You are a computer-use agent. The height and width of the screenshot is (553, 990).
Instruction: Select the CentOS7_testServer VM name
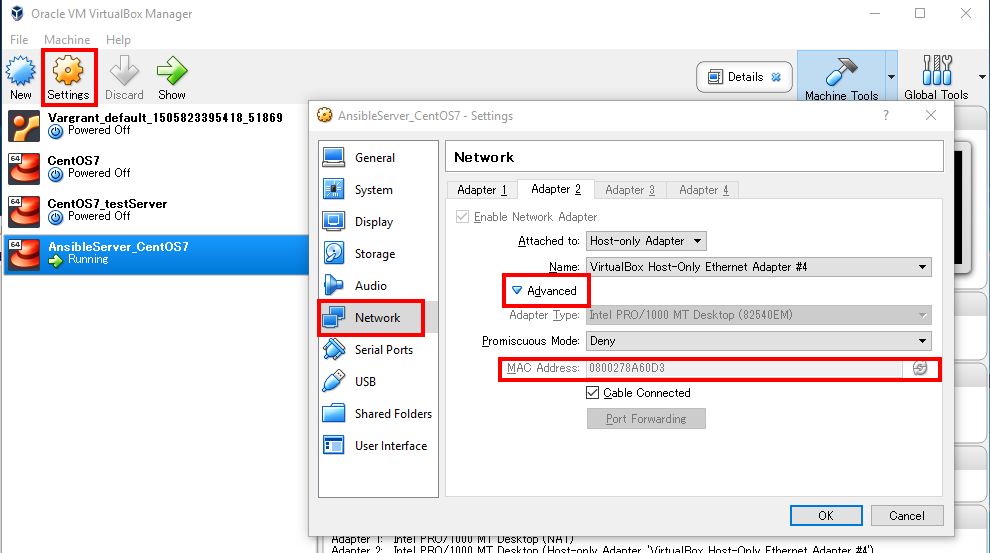pyautogui.click(x=107, y=203)
